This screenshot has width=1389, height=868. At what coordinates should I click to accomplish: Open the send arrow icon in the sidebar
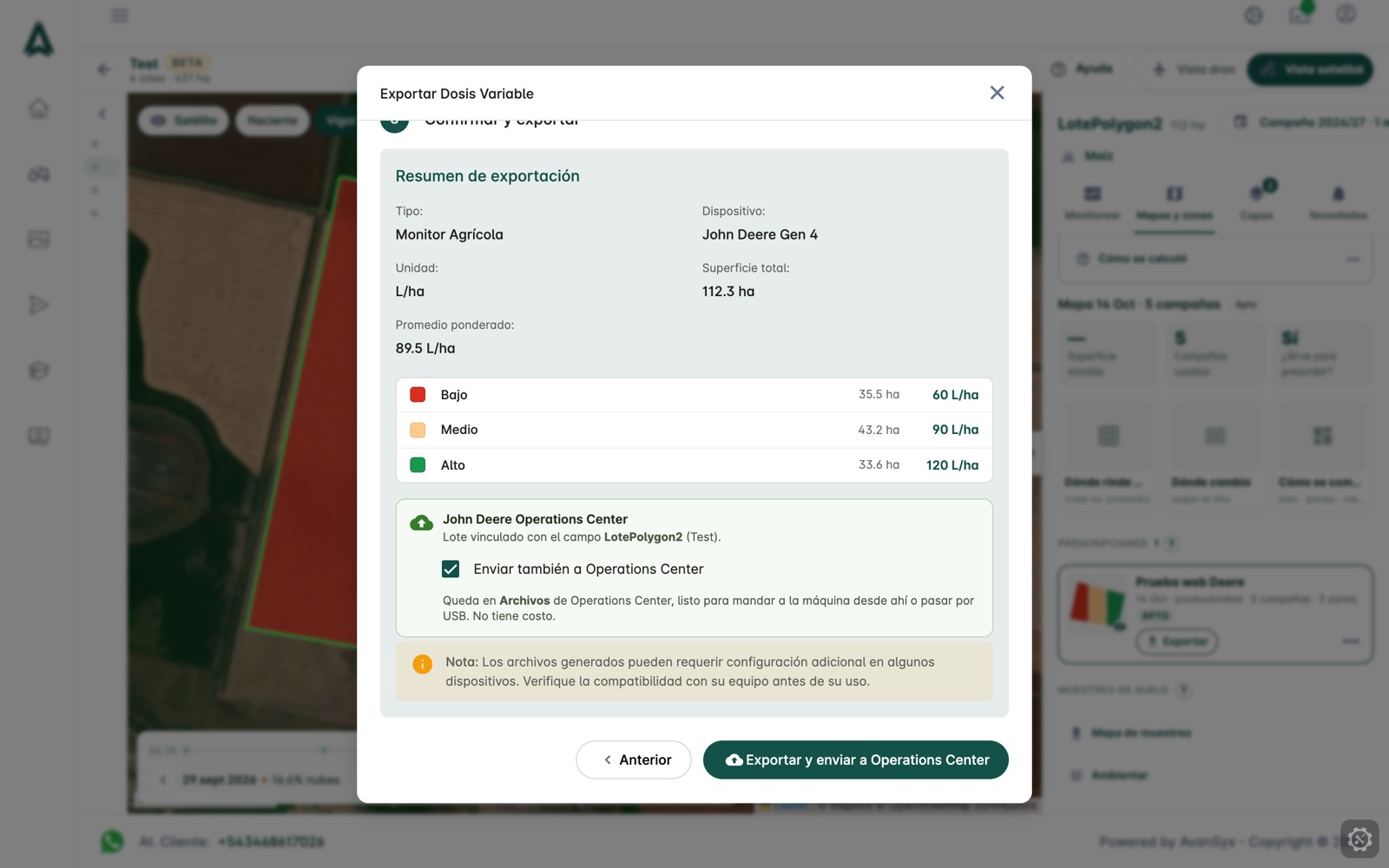[38, 305]
